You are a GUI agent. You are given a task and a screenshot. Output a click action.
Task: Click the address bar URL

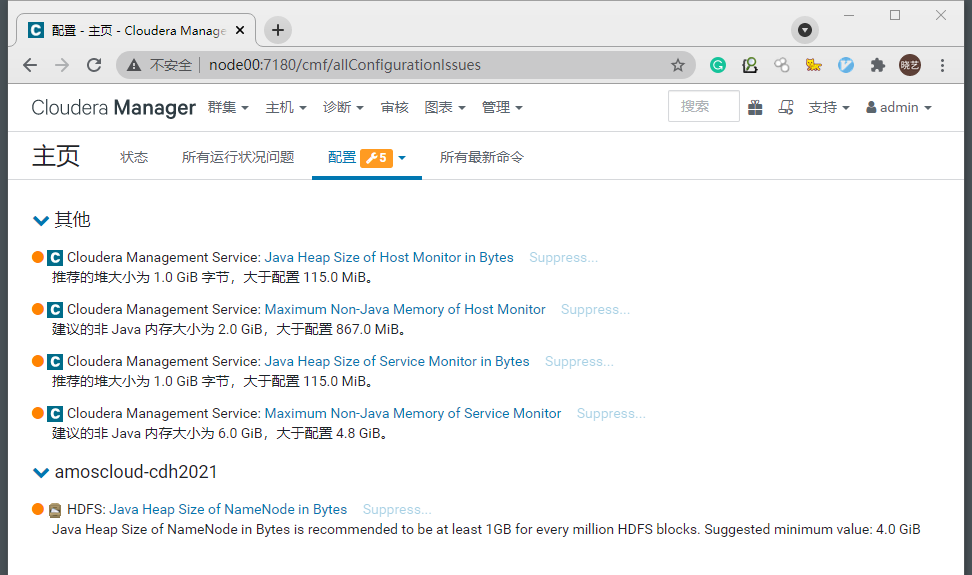pos(345,65)
